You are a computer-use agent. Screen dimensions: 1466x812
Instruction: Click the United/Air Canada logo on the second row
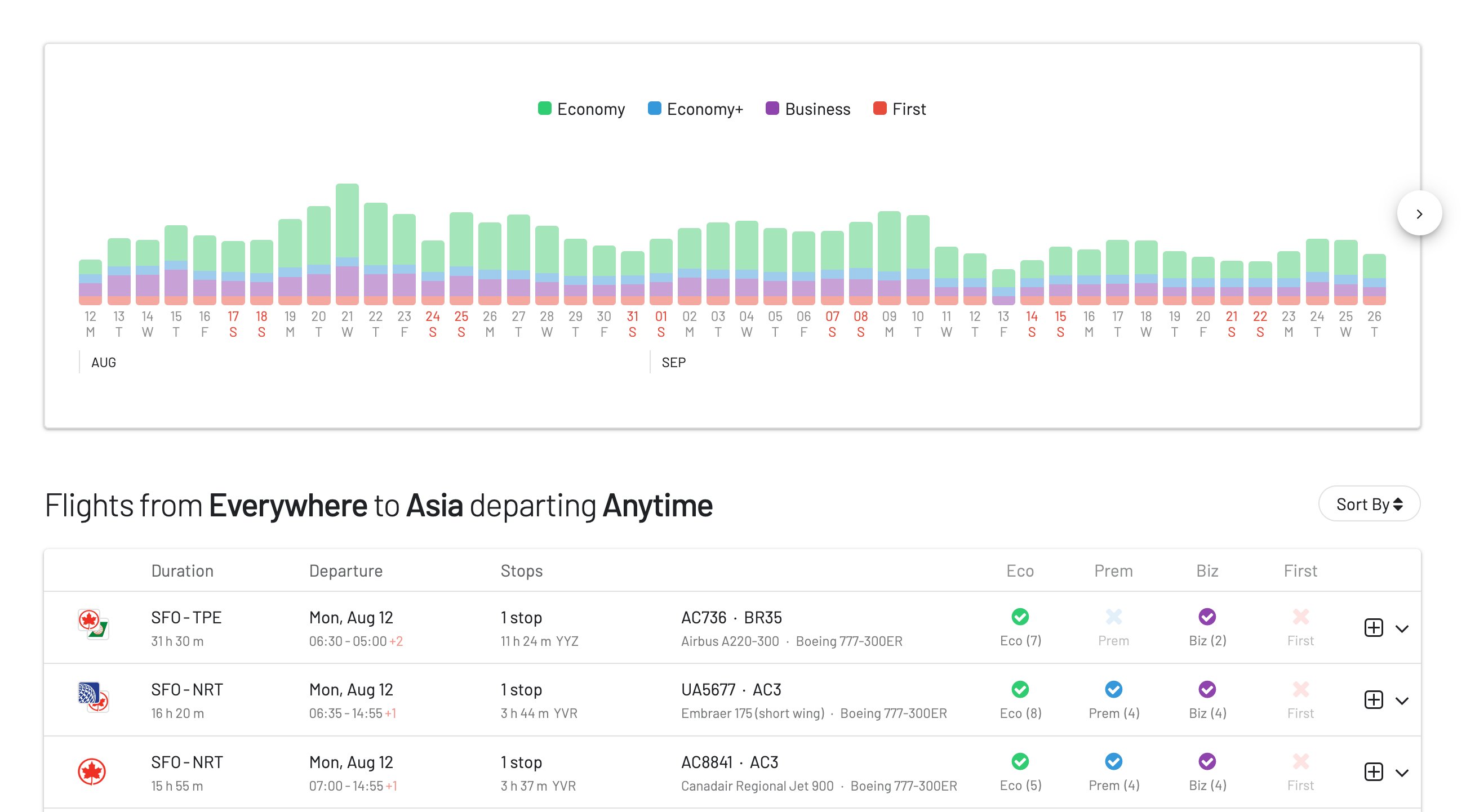[x=93, y=697]
